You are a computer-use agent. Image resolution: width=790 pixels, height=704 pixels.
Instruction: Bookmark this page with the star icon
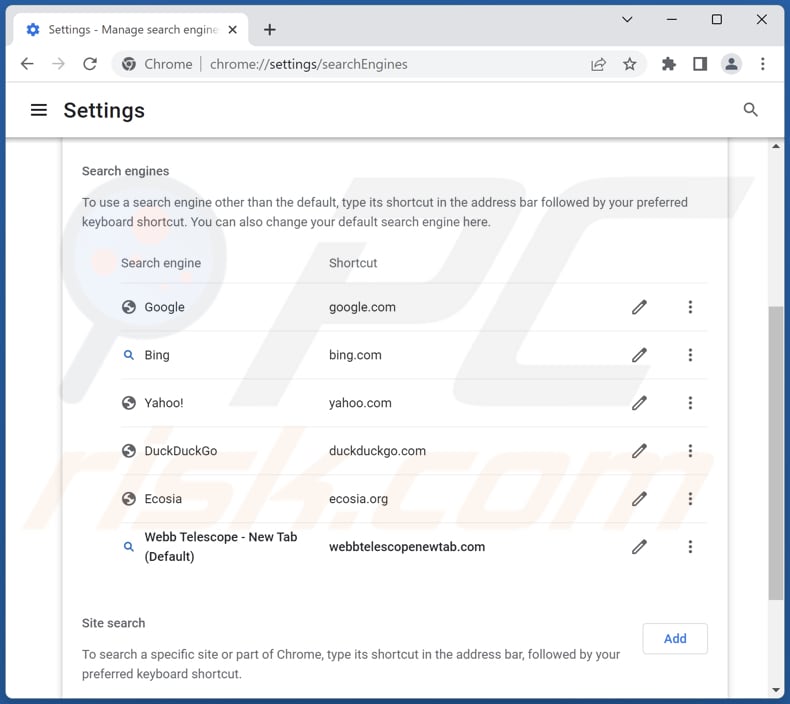coord(630,64)
